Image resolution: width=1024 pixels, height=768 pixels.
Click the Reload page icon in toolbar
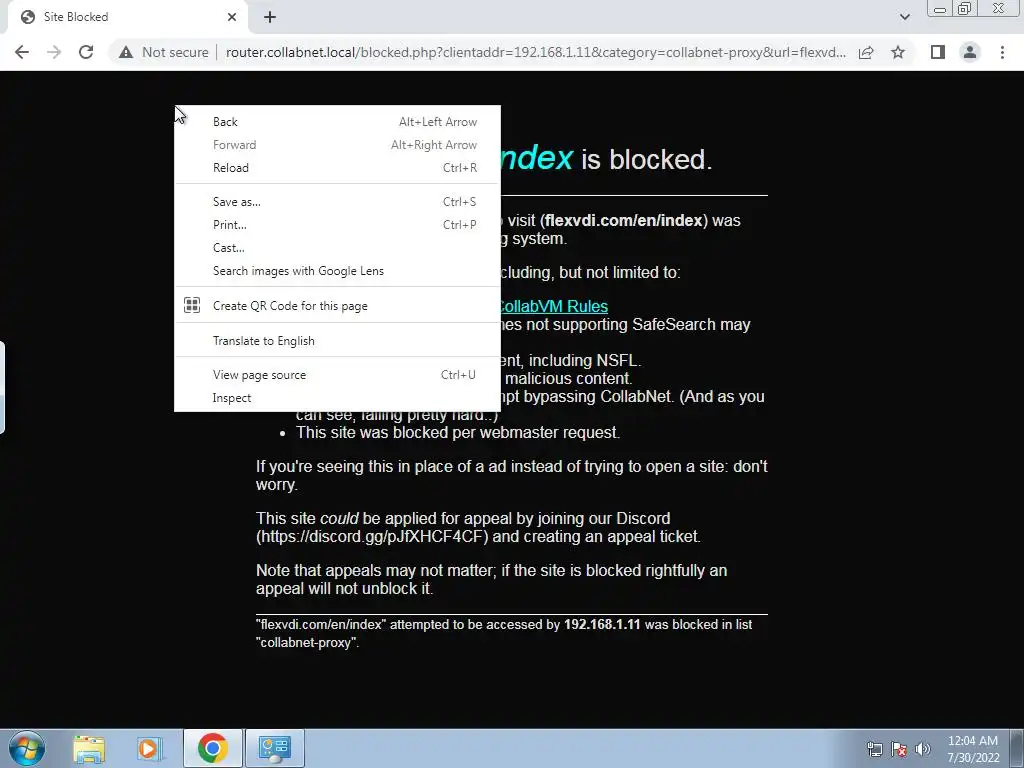[x=86, y=52]
